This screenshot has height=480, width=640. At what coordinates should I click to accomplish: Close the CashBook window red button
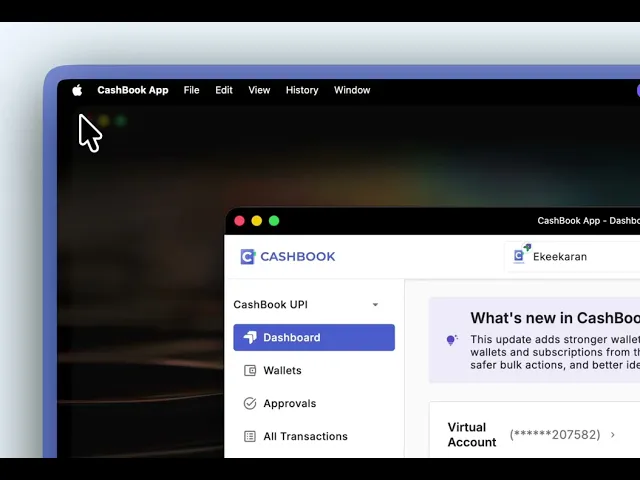[240, 221]
